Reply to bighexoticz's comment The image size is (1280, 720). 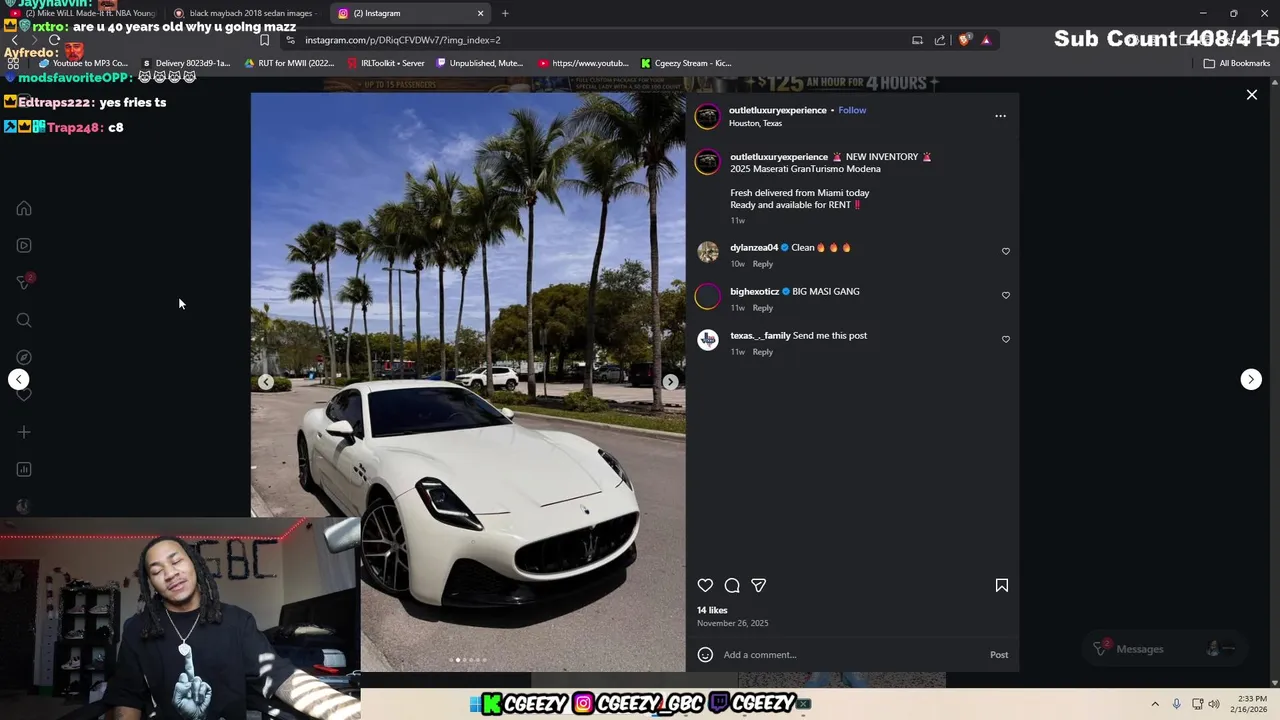click(x=763, y=308)
